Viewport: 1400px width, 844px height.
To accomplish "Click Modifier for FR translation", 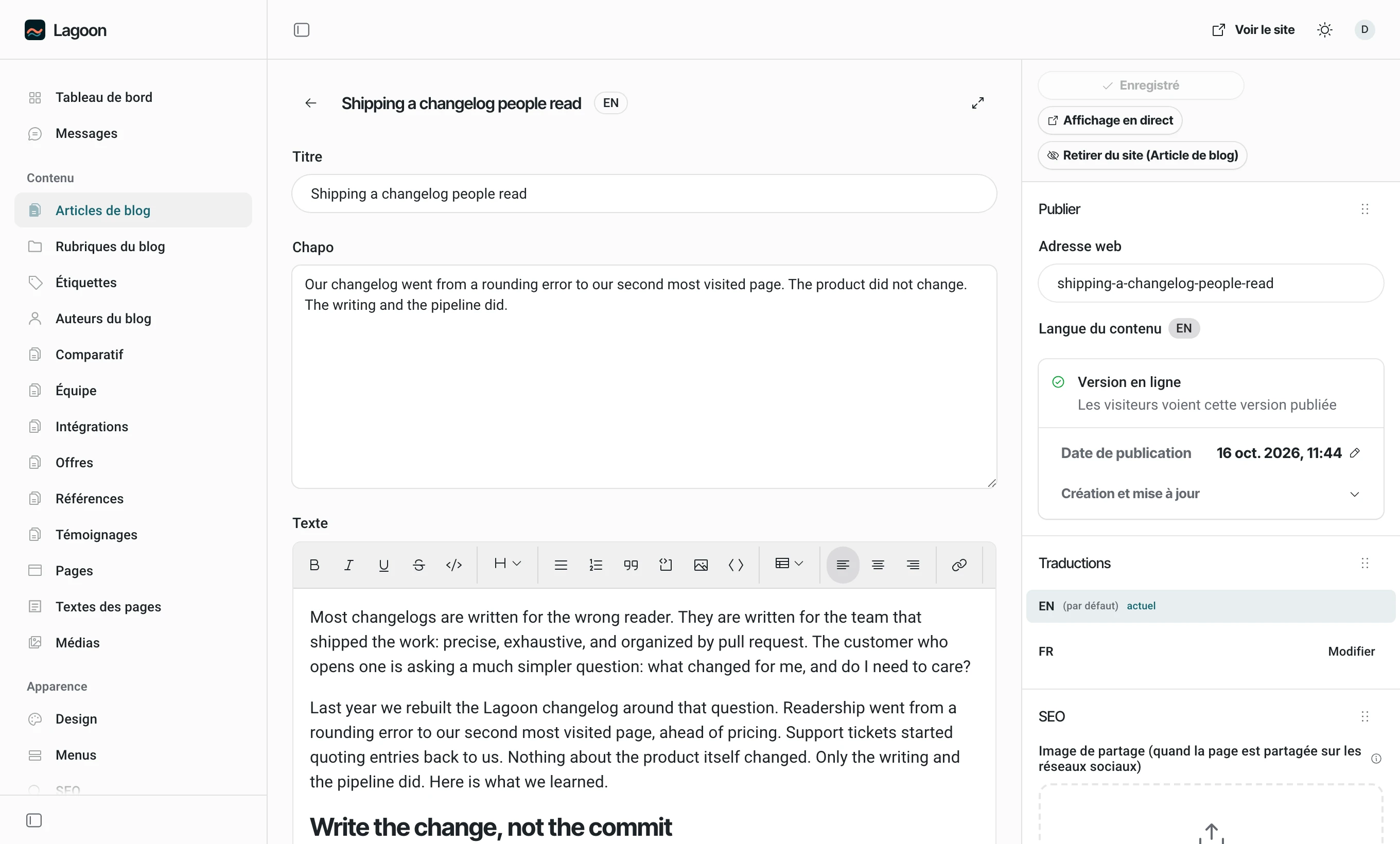I will coord(1351,652).
